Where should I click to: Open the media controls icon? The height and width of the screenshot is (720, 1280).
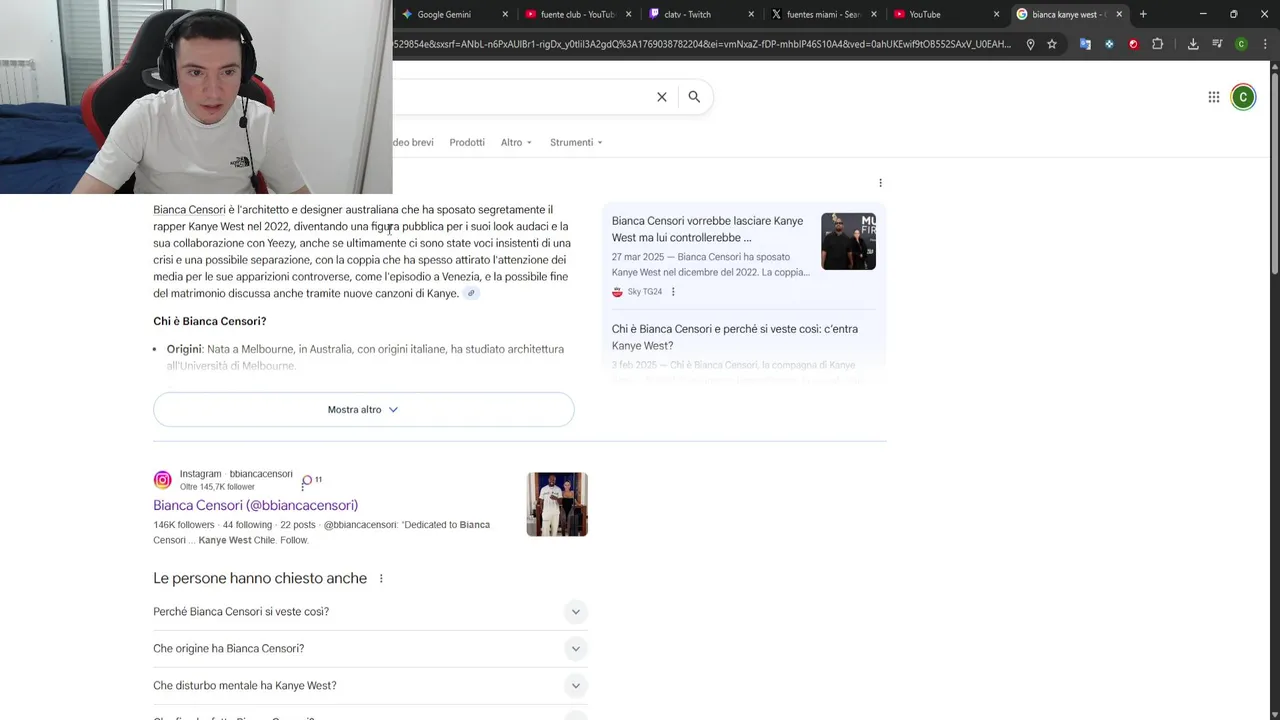1217,44
